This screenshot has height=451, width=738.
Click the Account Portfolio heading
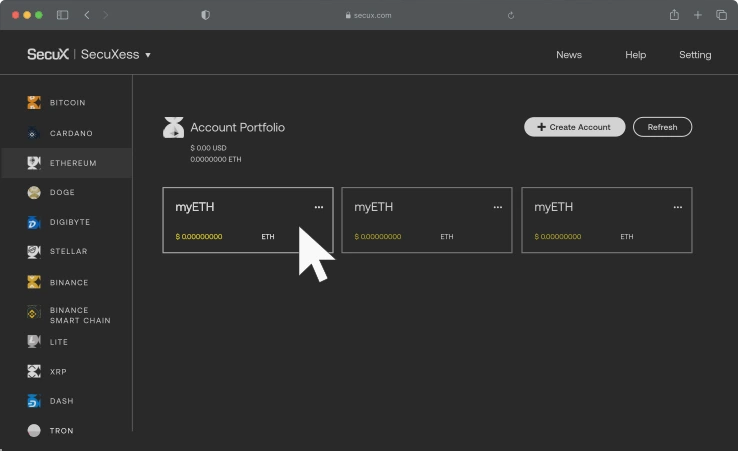pyautogui.click(x=238, y=127)
